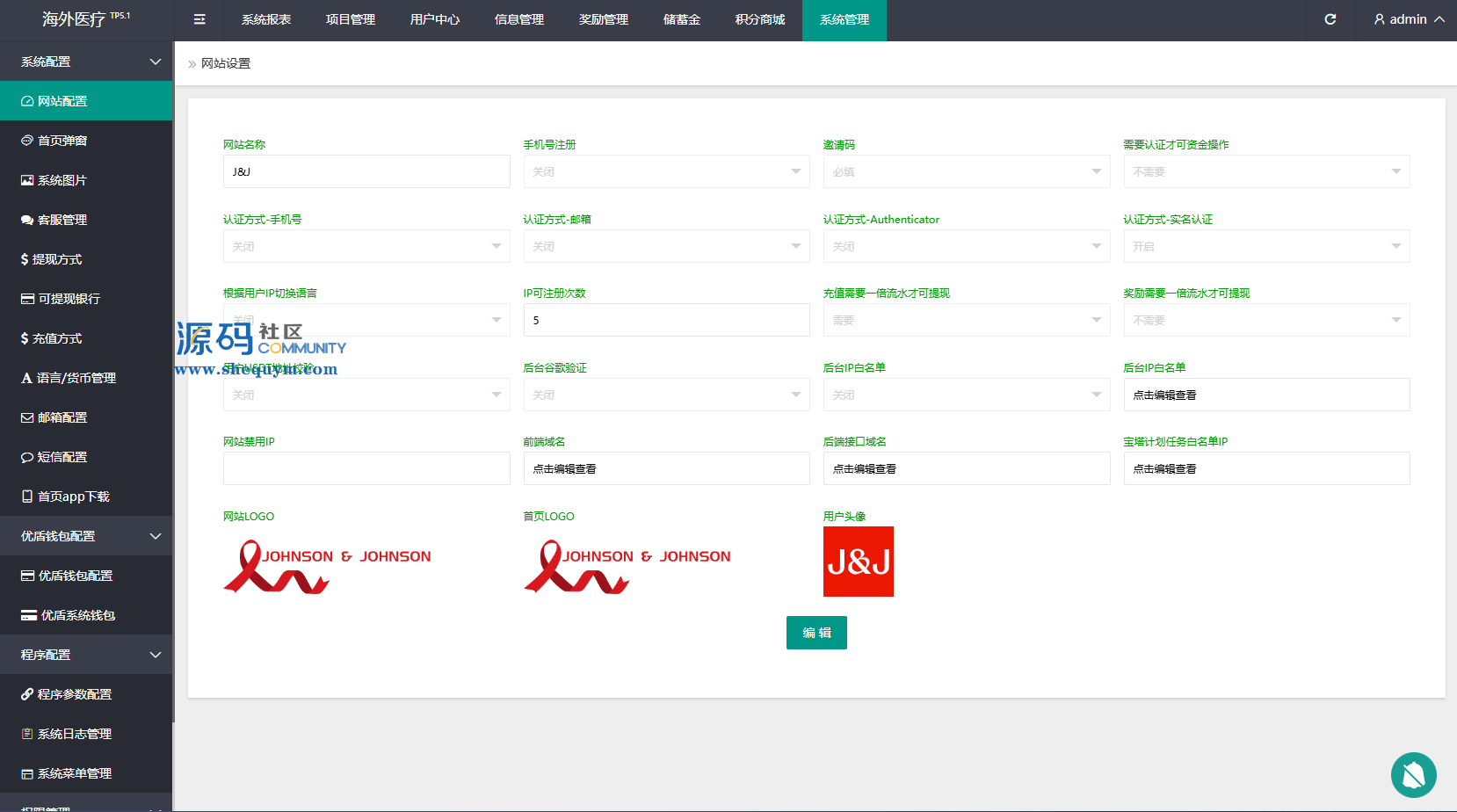The width and height of the screenshot is (1457, 812).
Task: Click the dollar icon beside 充值方式
Action: point(25,338)
